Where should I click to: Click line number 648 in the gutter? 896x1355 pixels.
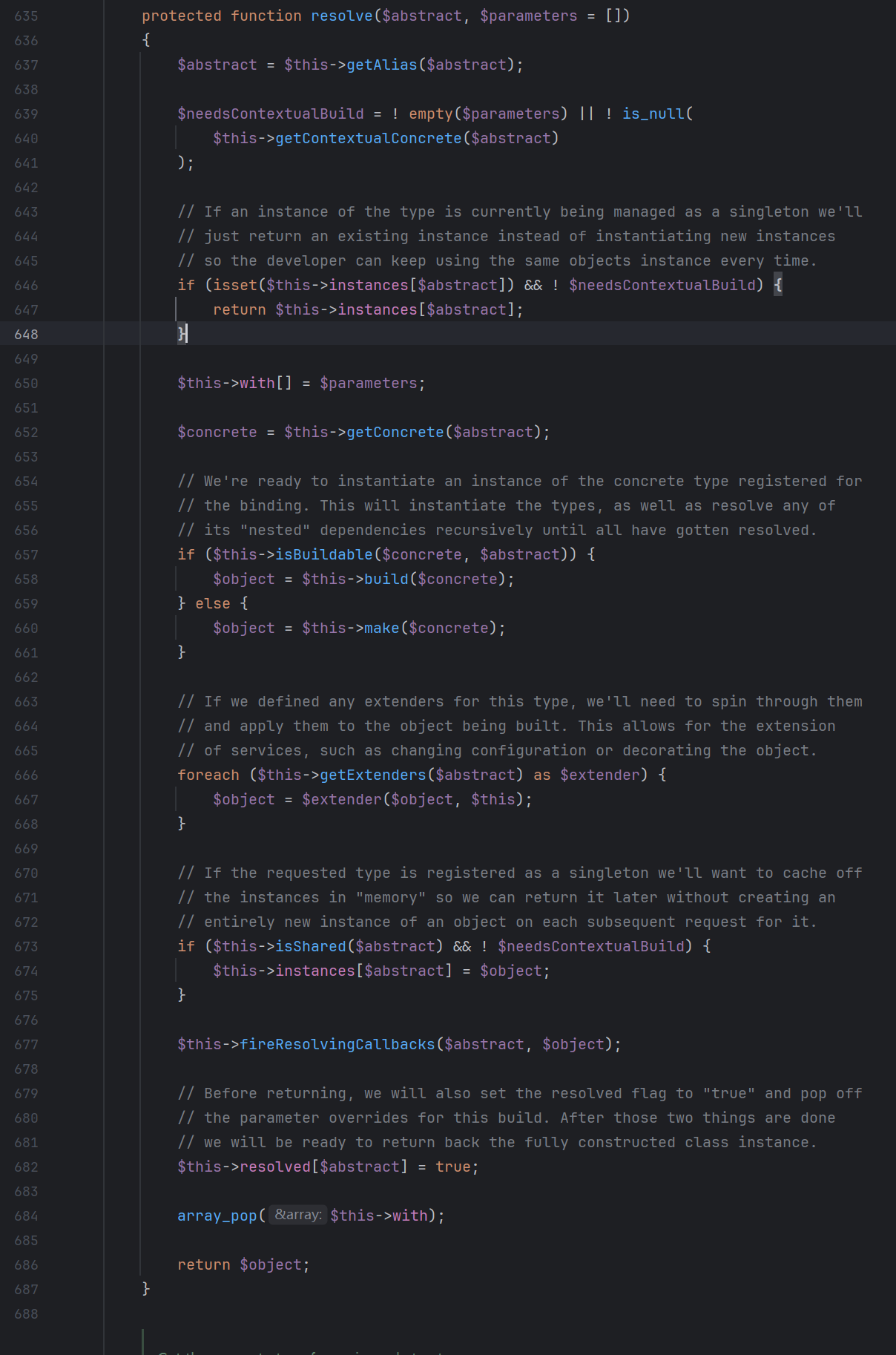(x=26, y=335)
